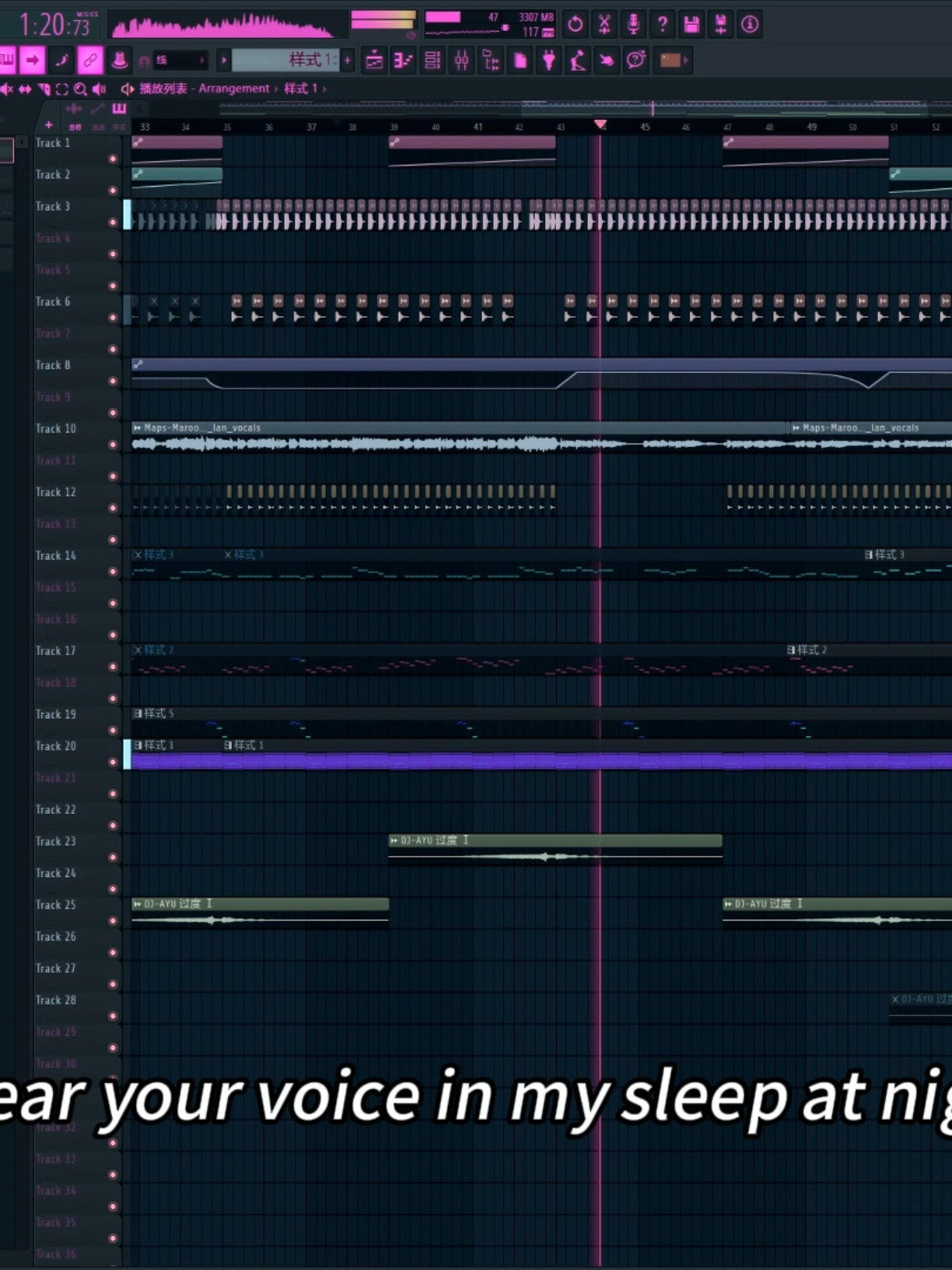Click the scissors icon in top toolbar

pyautogui.click(x=604, y=25)
